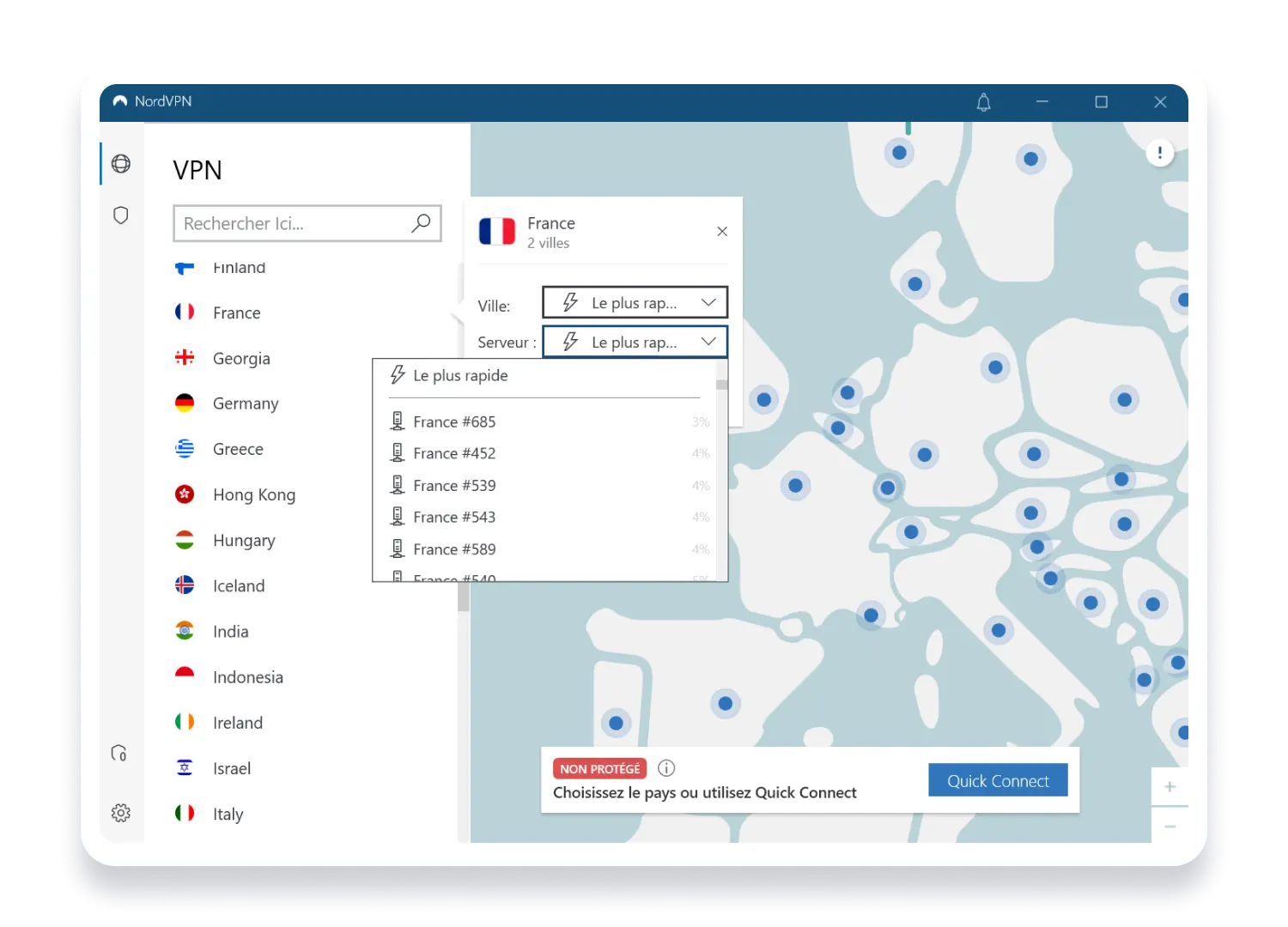The height and width of the screenshot is (927, 1288).
Task: Click the lightning icon inside the Serveur dropdown
Action: click(569, 342)
